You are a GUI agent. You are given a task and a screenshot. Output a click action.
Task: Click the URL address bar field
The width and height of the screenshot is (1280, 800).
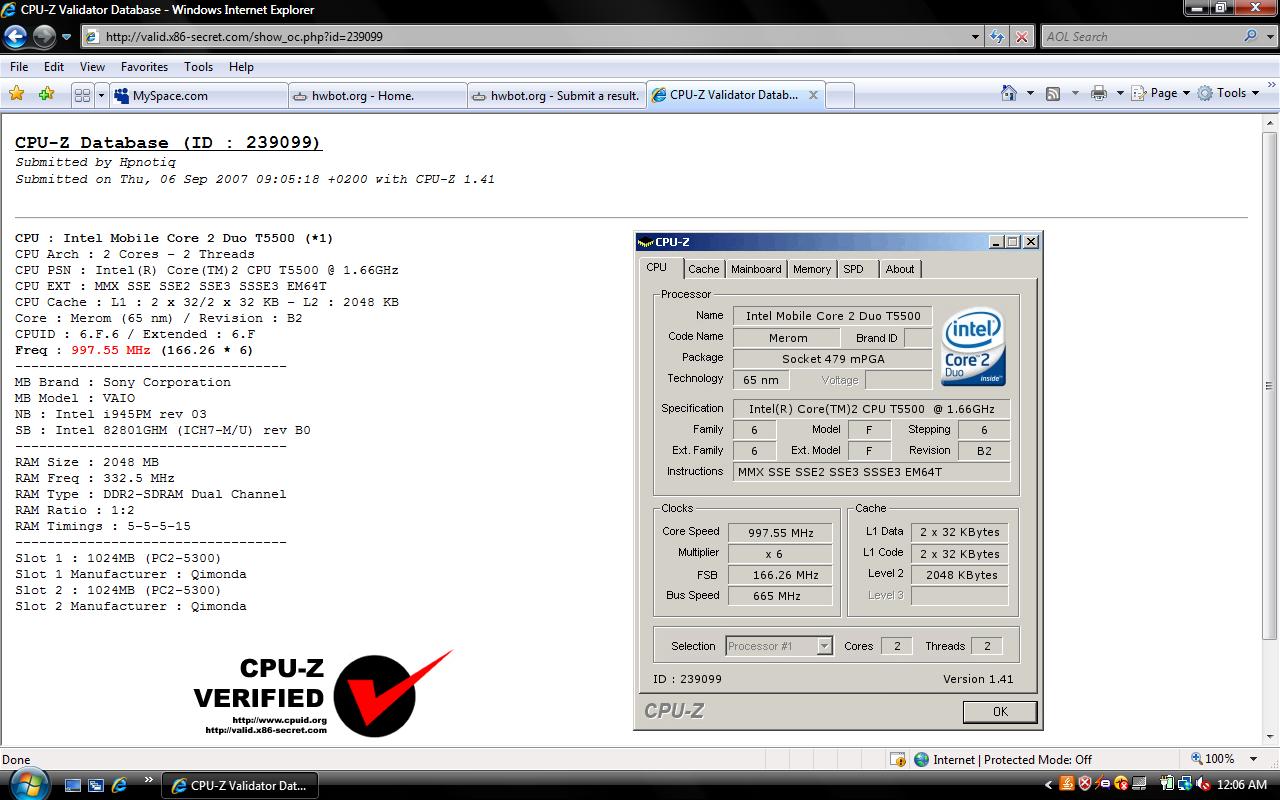[526, 37]
